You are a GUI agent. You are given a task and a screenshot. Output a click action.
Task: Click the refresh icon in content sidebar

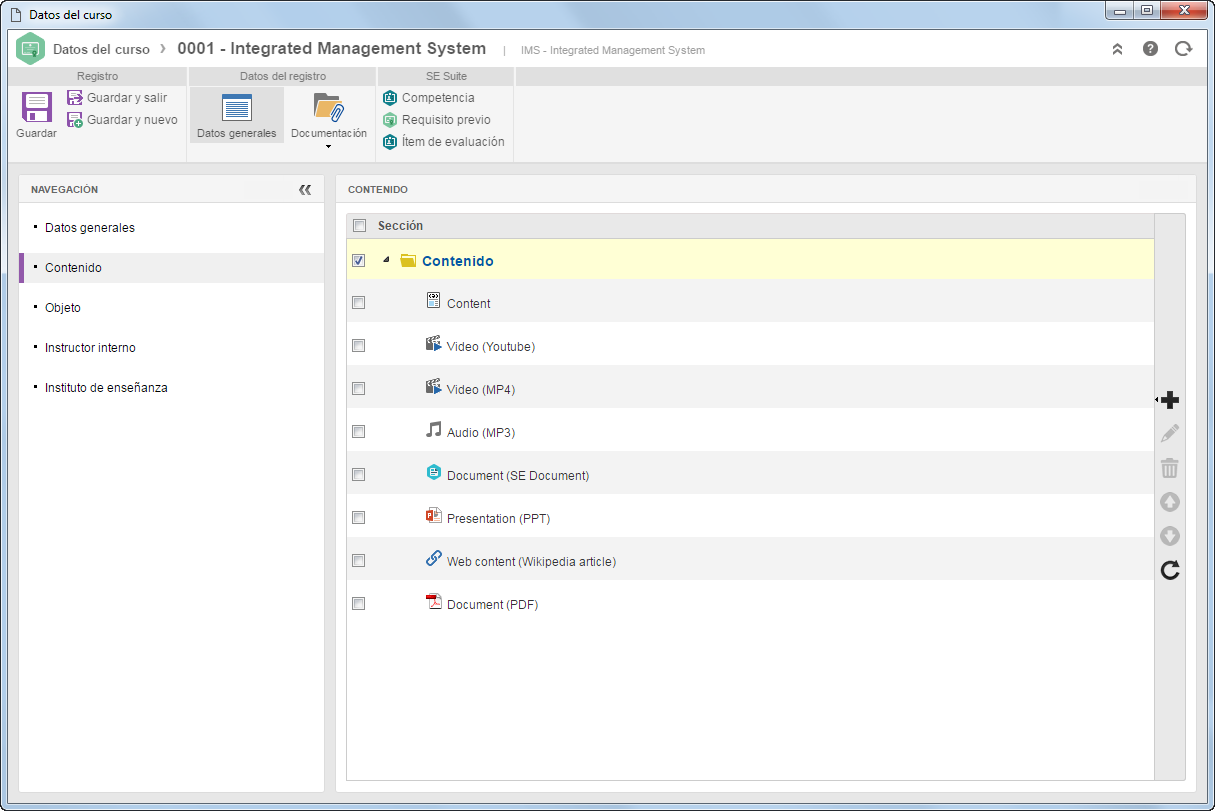click(1170, 570)
